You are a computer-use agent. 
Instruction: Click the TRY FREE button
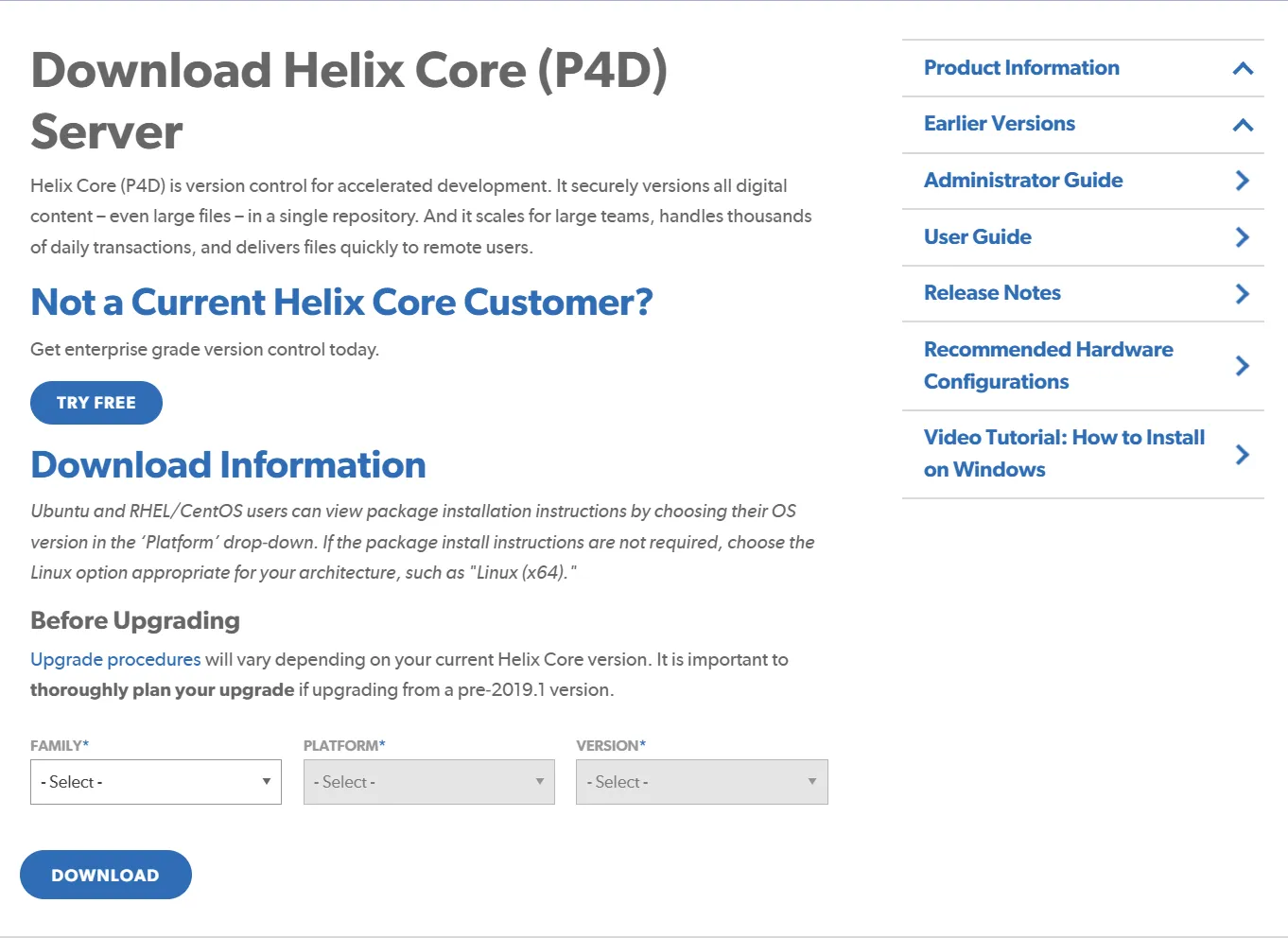point(96,403)
